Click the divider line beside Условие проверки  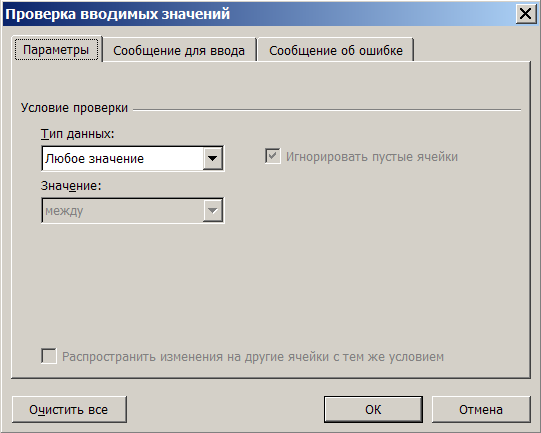[327, 110]
